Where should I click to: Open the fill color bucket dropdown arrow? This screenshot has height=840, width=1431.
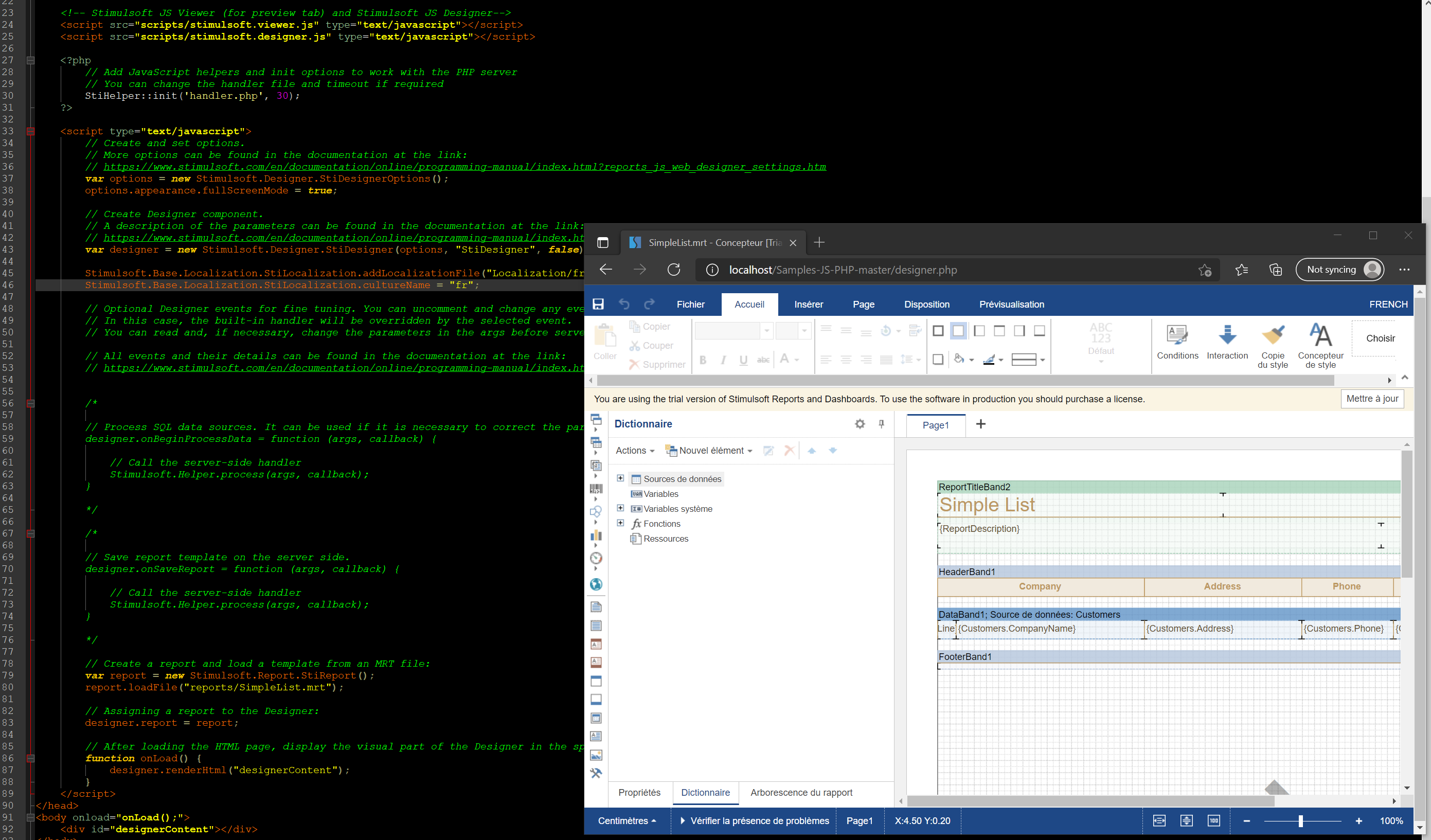click(972, 360)
